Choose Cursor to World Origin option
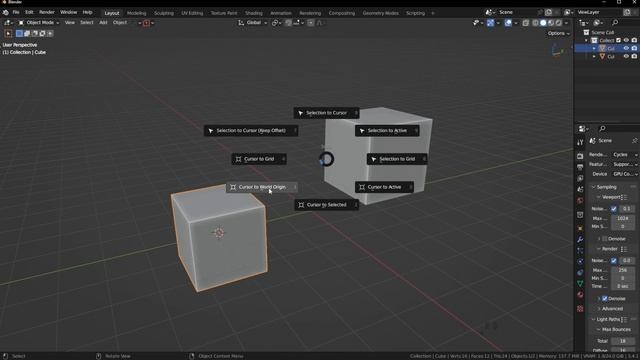Viewport: 640px width, 360px height. (x=262, y=187)
